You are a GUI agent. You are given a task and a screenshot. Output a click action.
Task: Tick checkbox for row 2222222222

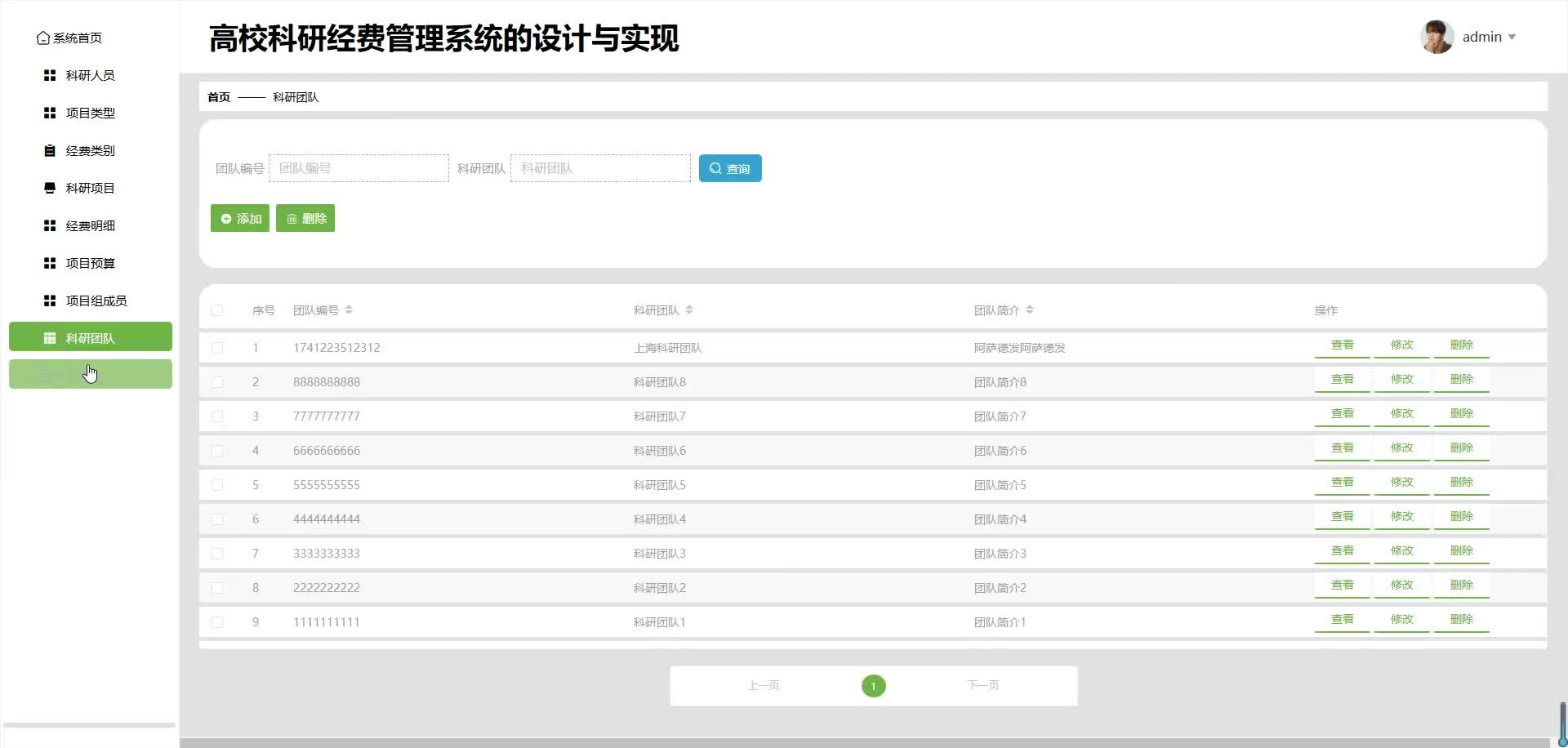(217, 588)
